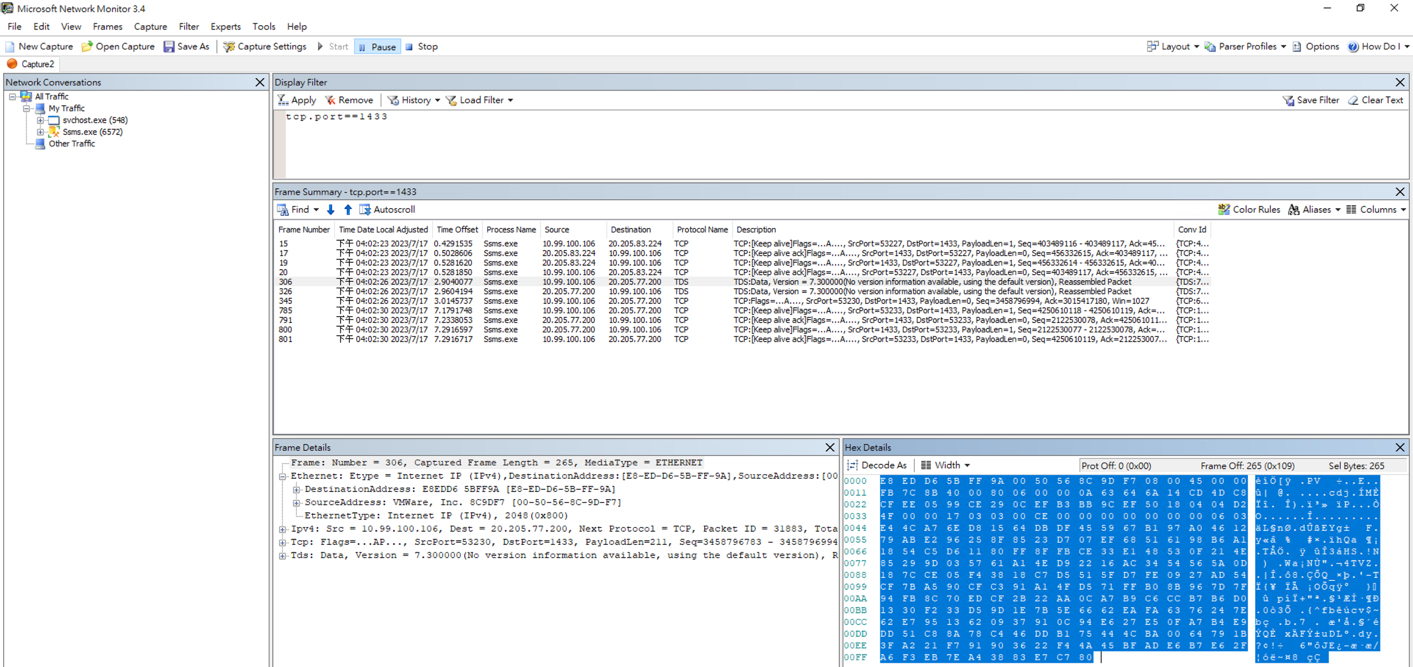Click into the tcp.port==1433 filter text
Viewport: 1413px width, 667px height.
(x=336, y=117)
